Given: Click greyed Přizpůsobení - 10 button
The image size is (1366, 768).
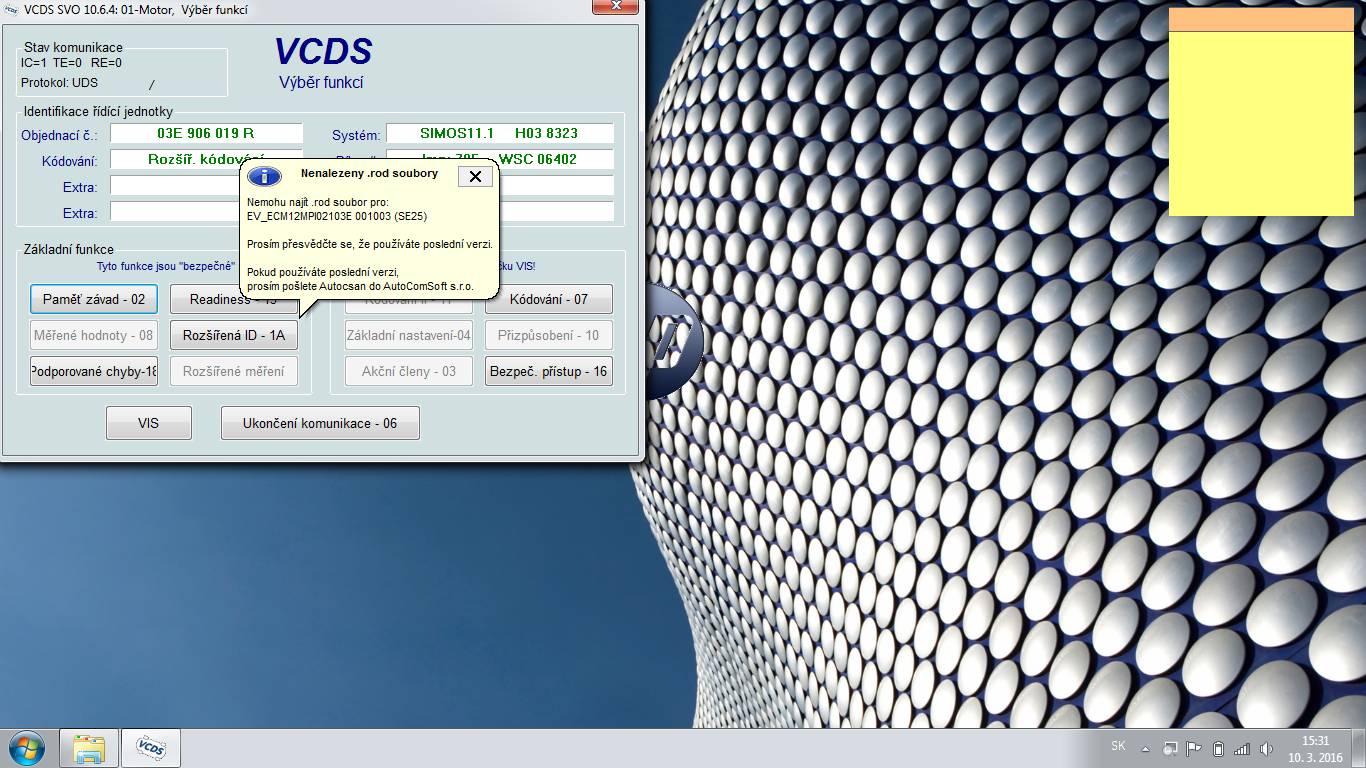Looking at the screenshot, I should (549, 335).
